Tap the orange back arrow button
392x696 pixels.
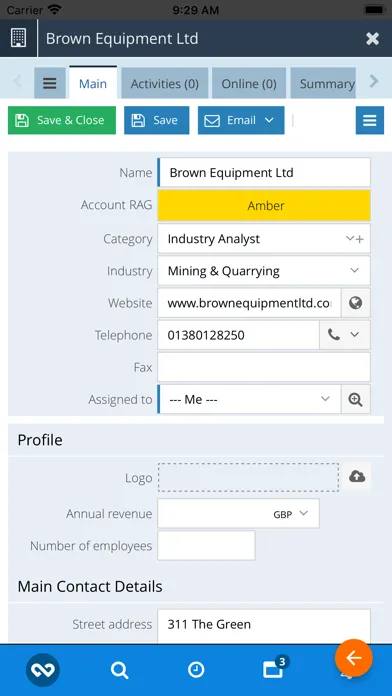(x=354, y=658)
